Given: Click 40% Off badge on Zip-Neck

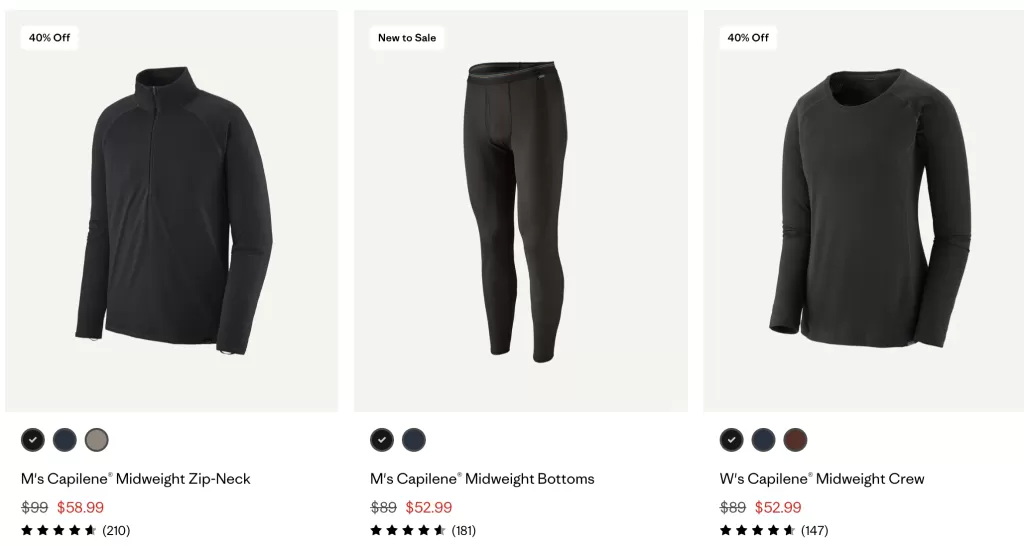Looking at the screenshot, I should point(50,38).
